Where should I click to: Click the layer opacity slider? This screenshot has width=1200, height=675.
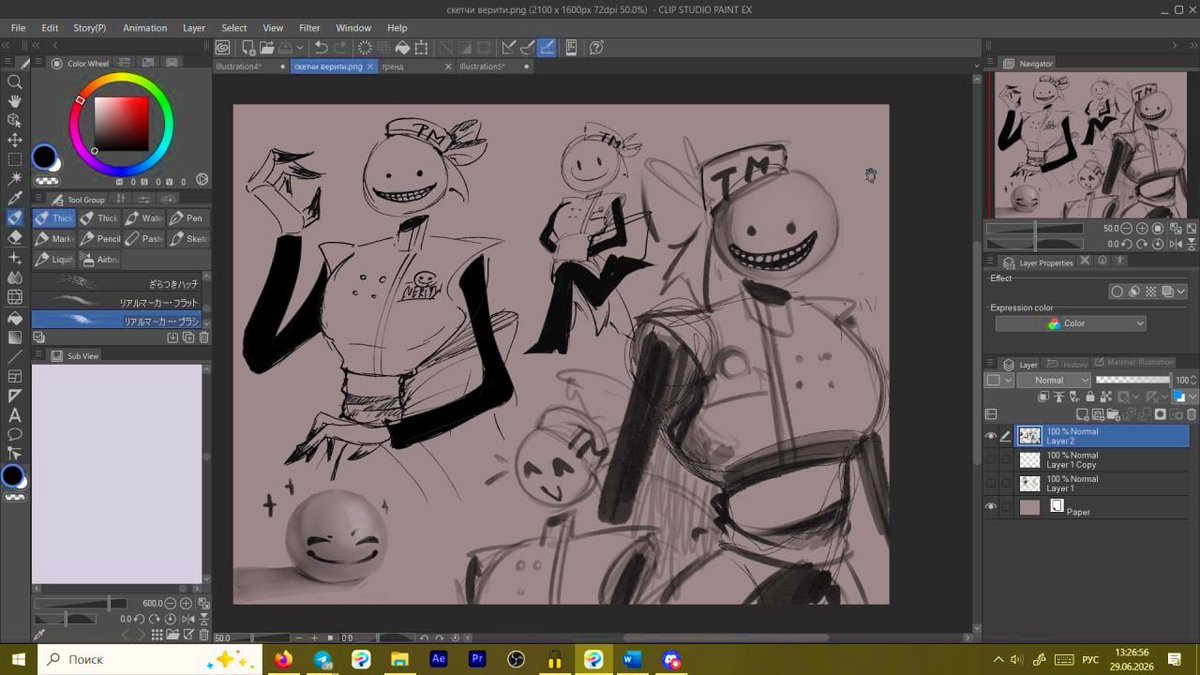(x=1133, y=380)
